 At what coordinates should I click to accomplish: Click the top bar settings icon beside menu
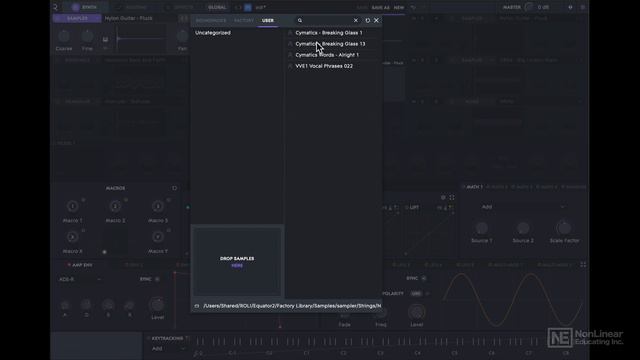click(570, 7)
